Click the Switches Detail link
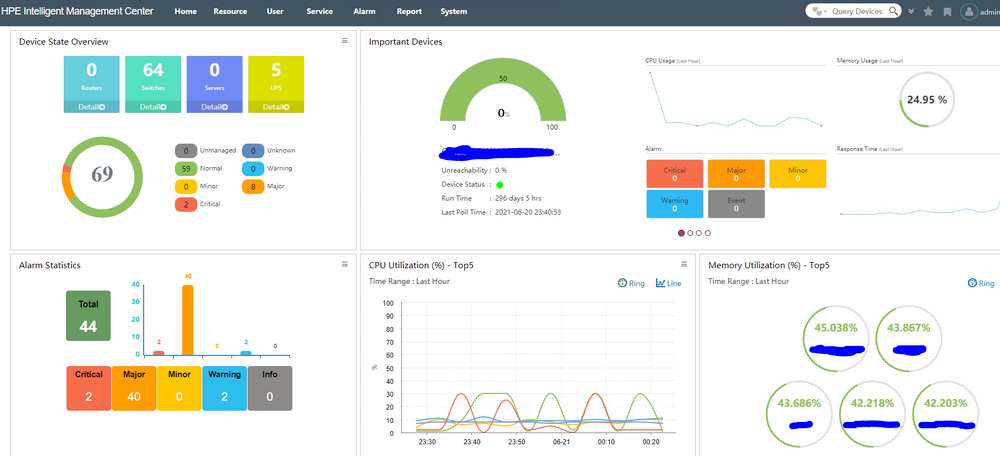The image size is (1000, 456). click(x=153, y=107)
